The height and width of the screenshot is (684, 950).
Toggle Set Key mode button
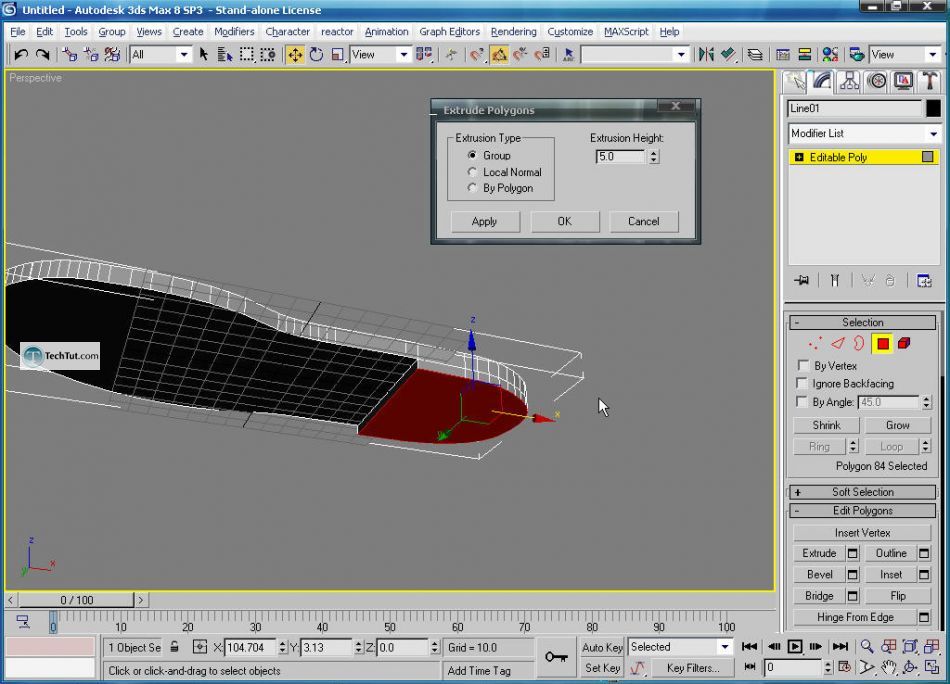point(602,668)
